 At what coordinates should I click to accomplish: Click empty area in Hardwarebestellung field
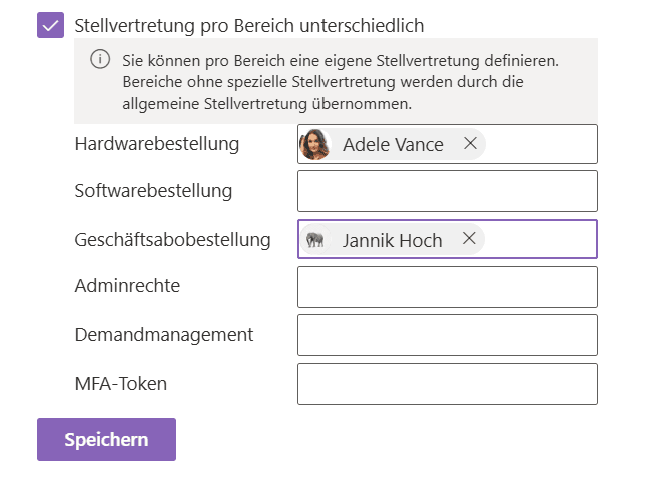click(541, 144)
